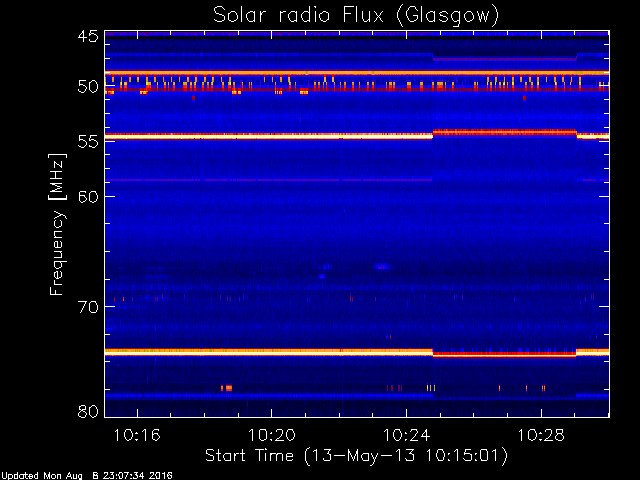Click the 'Frequency [MHz]' y-axis label
640x480 pixels.
click(57, 224)
